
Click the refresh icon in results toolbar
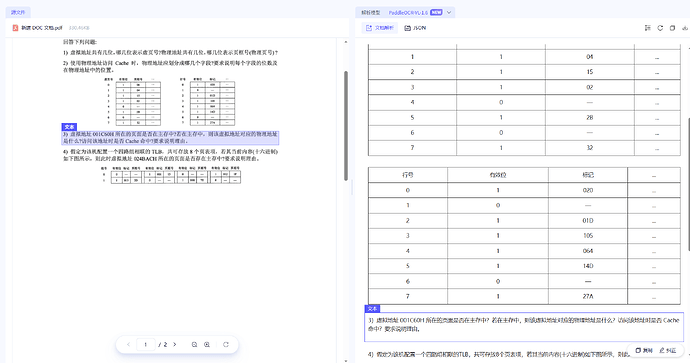pyautogui.click(x=660, y=28)
